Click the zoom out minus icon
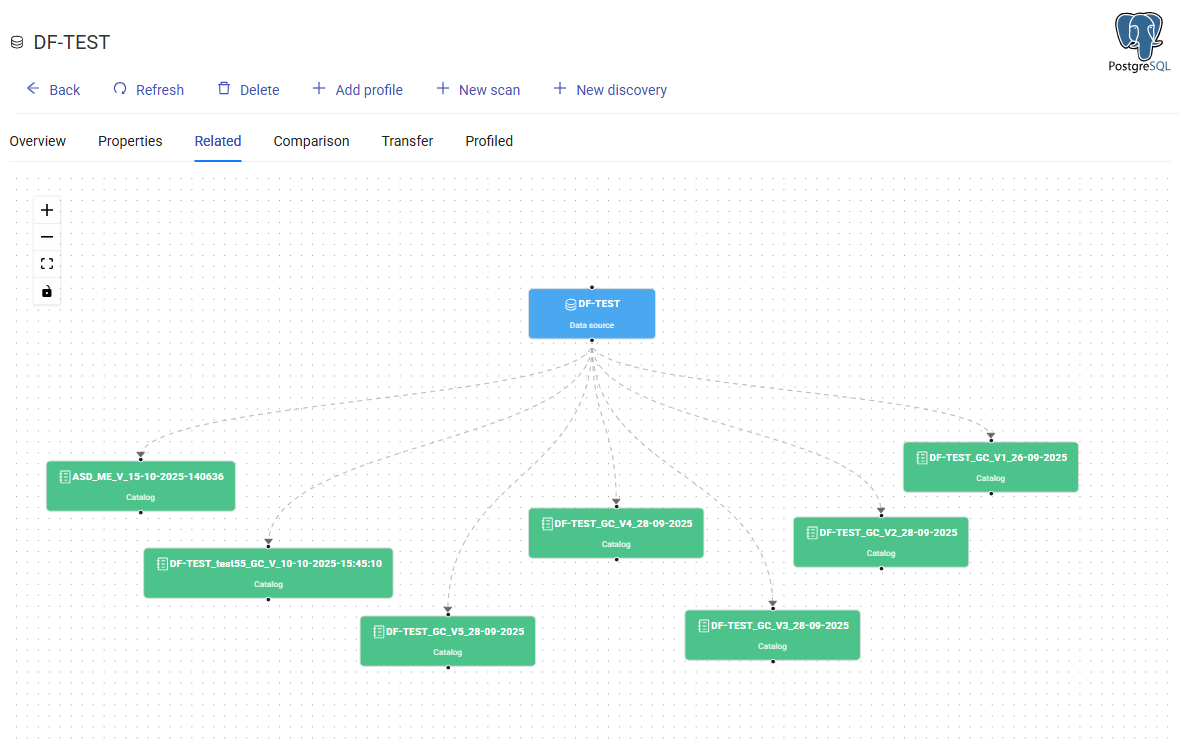 (47, 237)
